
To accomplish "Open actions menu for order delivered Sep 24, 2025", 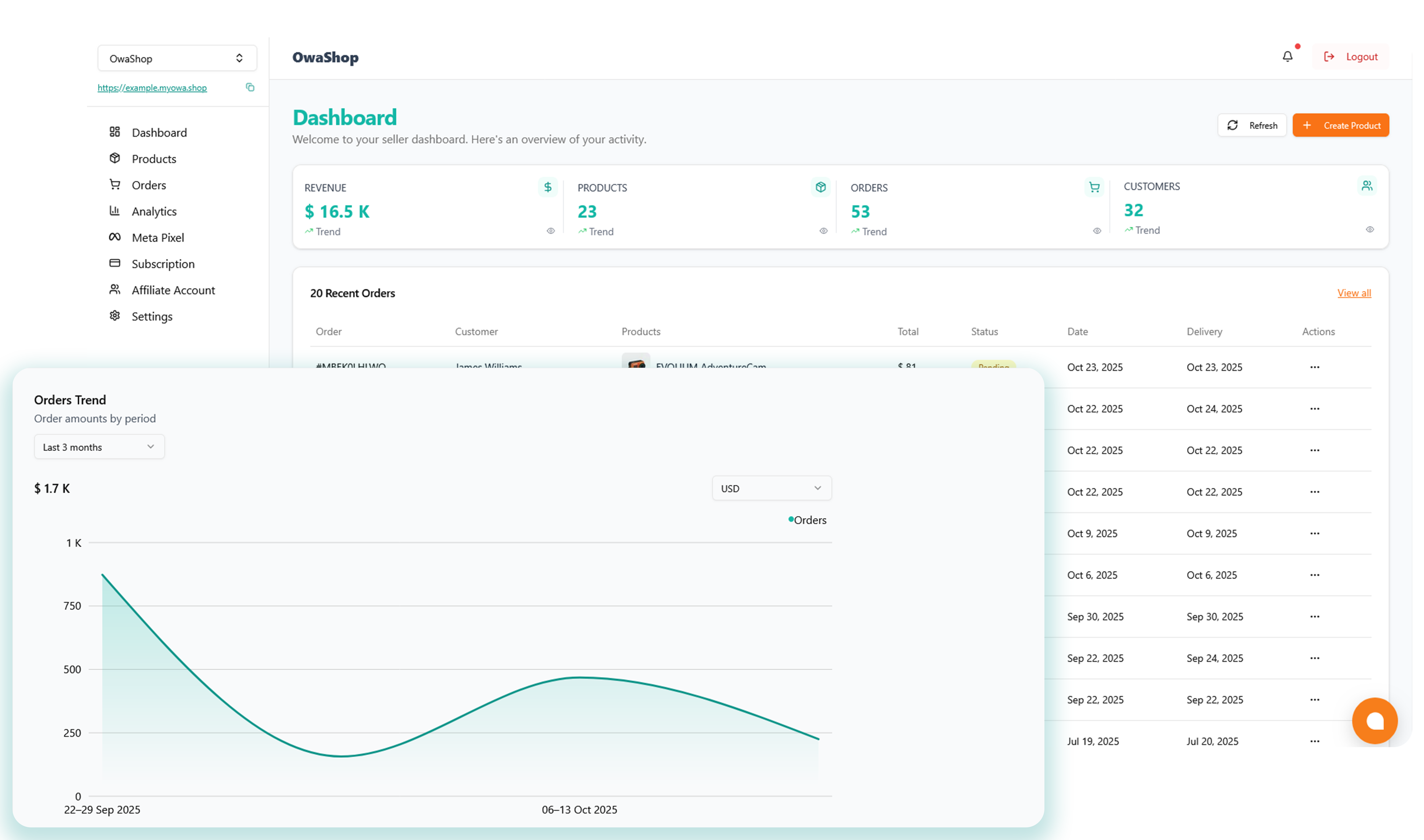I will (1315, 658).
